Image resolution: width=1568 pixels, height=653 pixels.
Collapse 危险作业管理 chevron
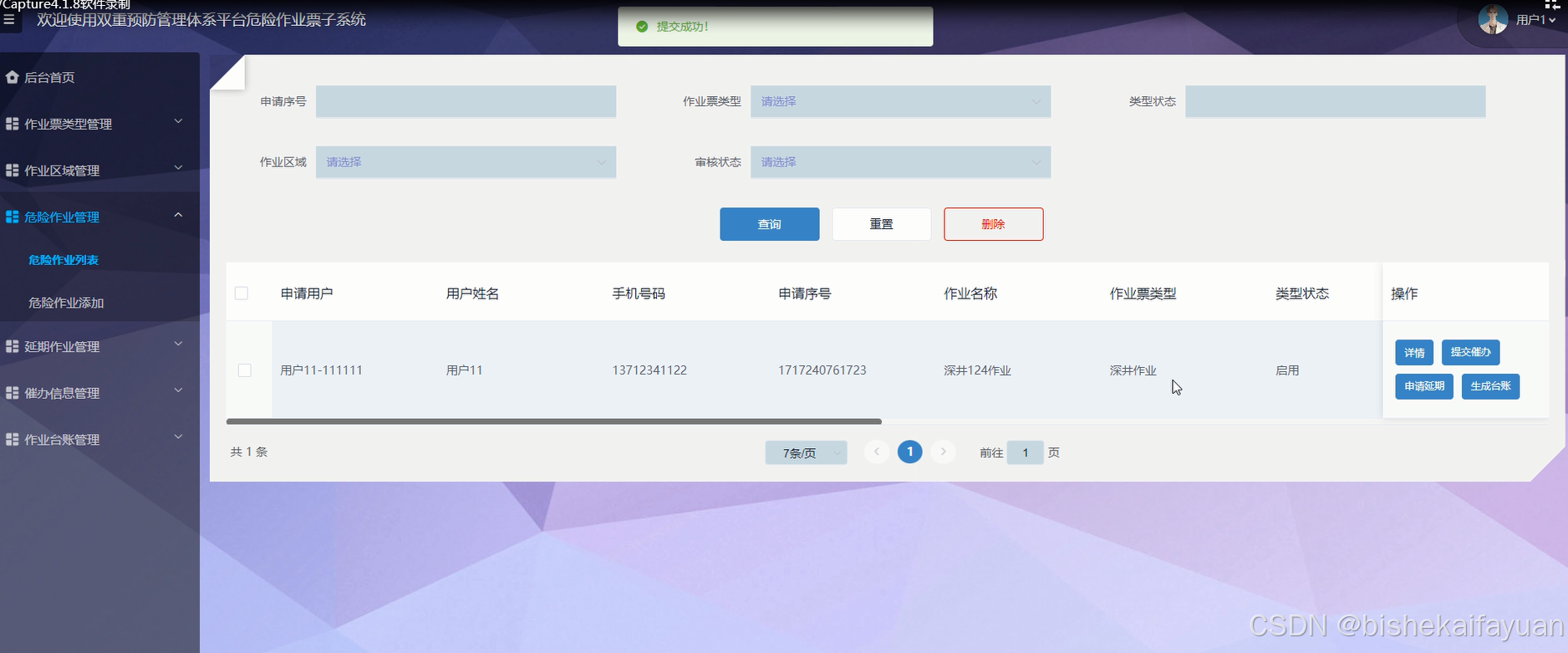click(178, 215)
